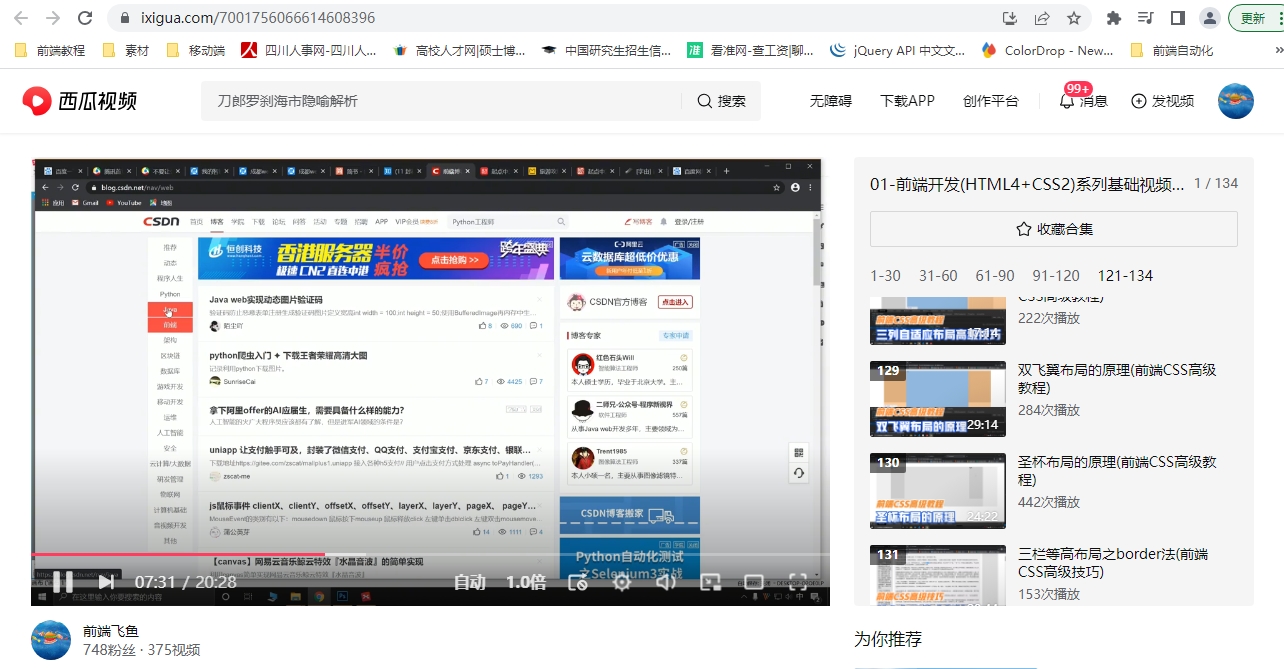Open the browser extensions puzzle icon
This screenshot has width=1284, height=669.
1114,18
